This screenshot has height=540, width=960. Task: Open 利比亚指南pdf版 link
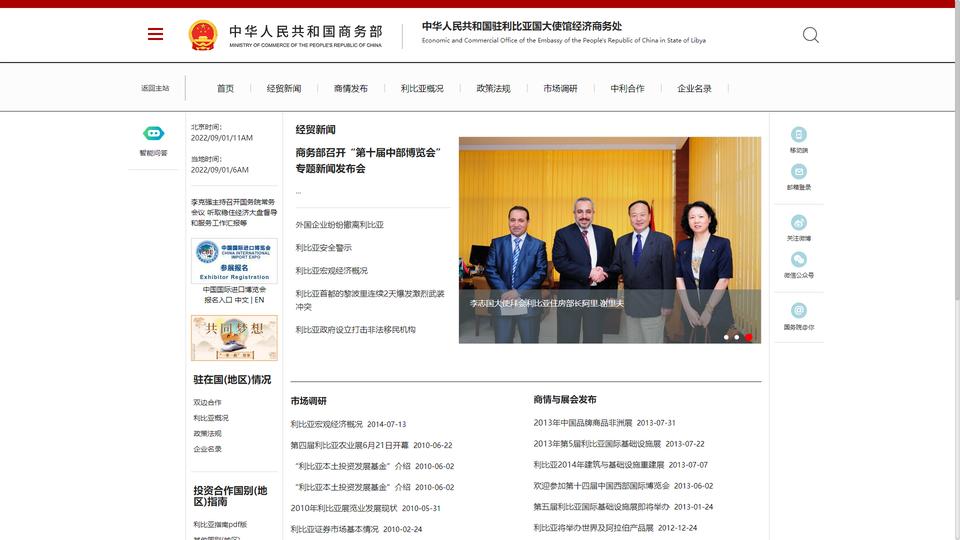pos(220,525)
